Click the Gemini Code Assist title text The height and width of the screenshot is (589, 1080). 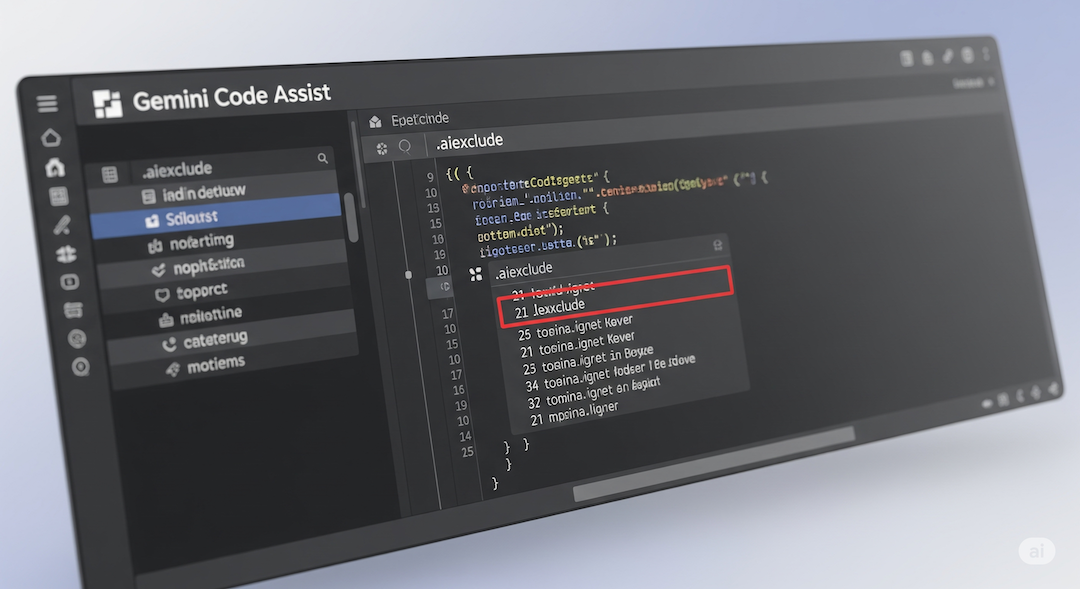pyautogui.click(x=231, y=96)
